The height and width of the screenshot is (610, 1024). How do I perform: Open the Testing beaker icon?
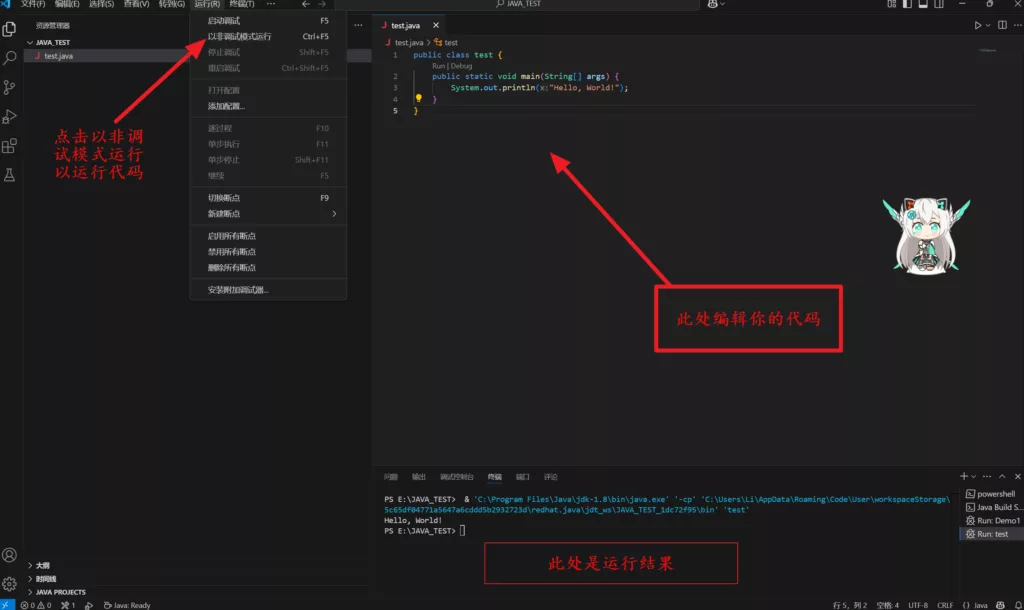point(10,175)
